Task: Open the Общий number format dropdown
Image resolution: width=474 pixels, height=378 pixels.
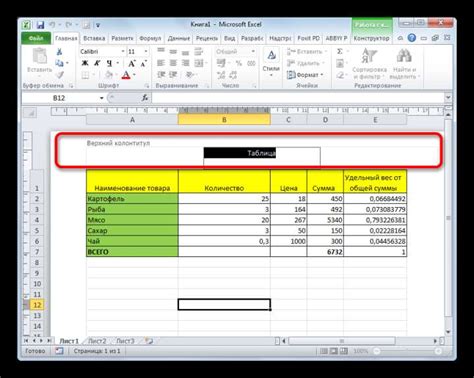Action: [x=236, y=52]
